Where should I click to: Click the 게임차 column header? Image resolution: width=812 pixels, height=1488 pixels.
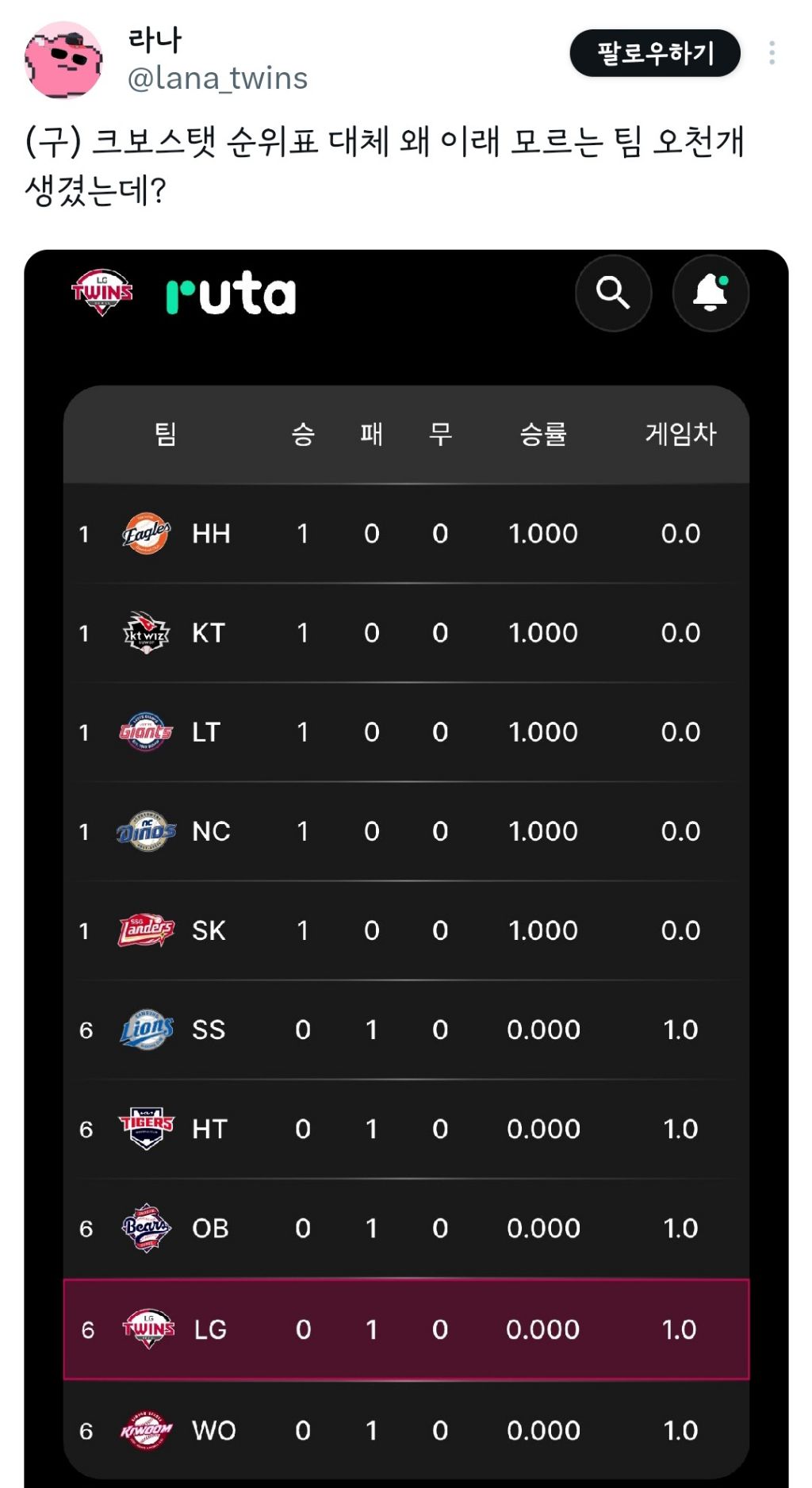pos(680,434)
